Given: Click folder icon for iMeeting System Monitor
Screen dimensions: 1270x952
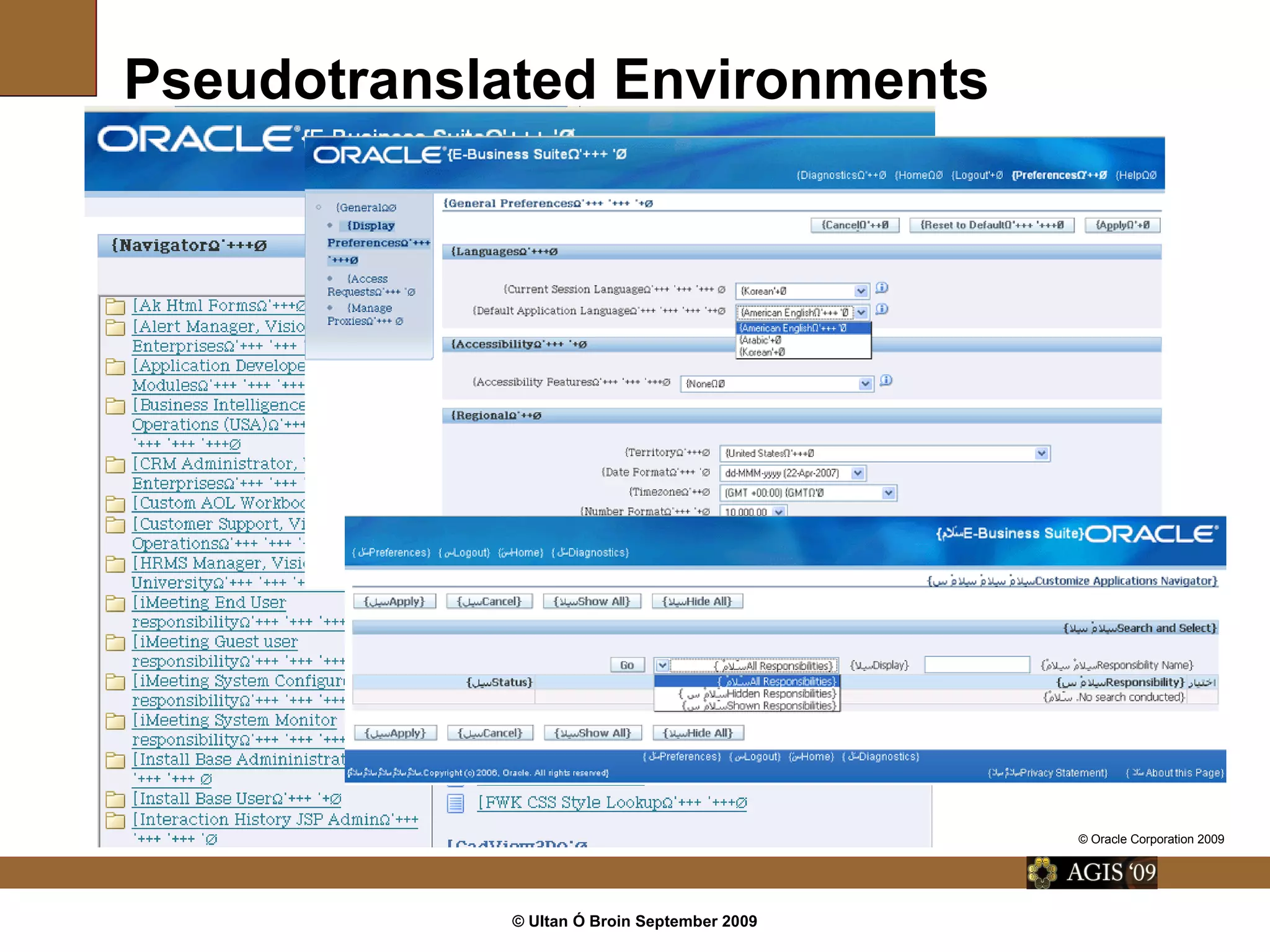Looking at the screenshot, I should click(115, 721).
